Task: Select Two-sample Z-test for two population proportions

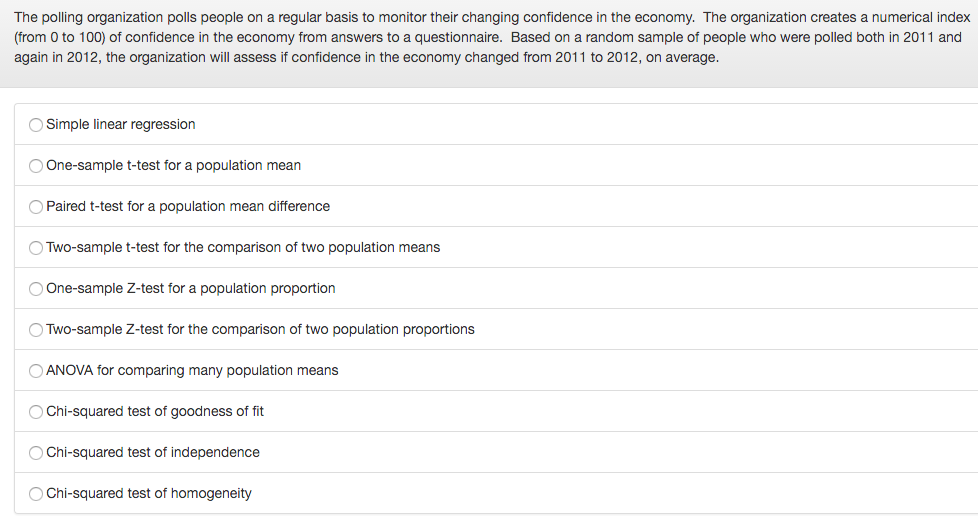Action: click(36, 330)
